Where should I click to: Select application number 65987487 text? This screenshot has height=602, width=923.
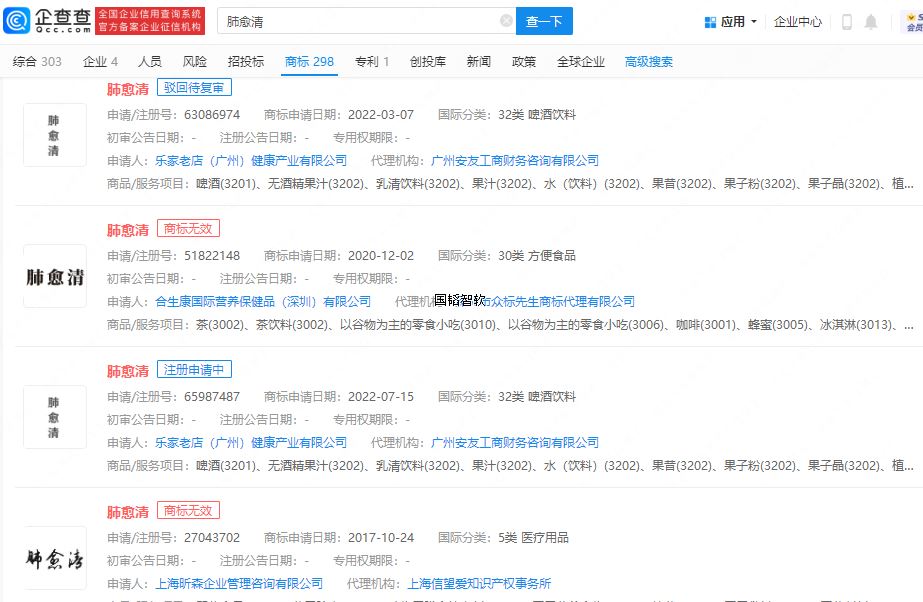[212, 397]
